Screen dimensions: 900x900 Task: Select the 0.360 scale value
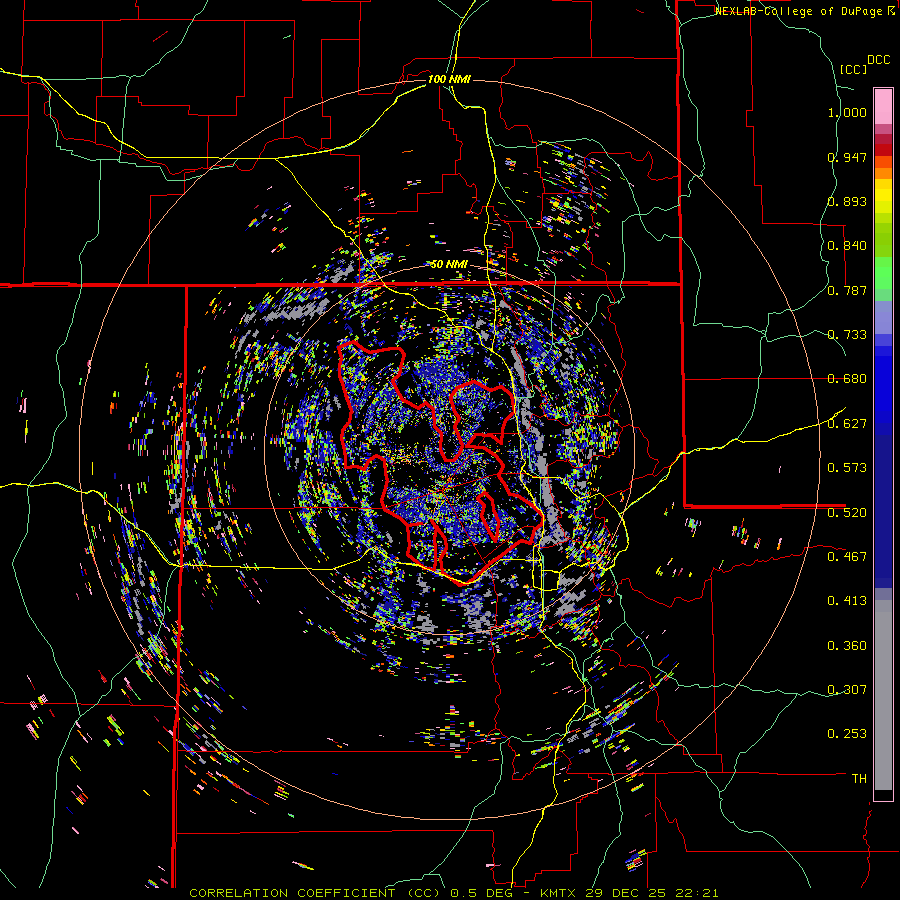(x=847, y=646)
